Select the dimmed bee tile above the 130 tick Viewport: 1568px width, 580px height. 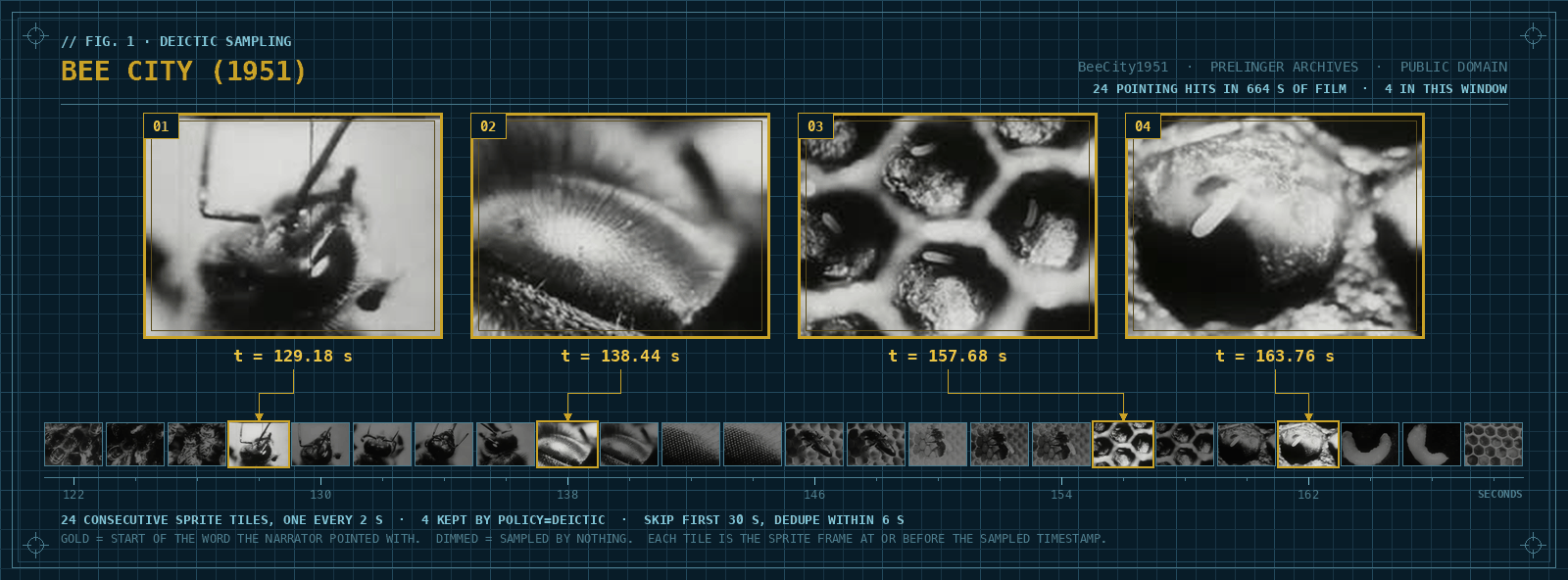[x=320, y=444]
